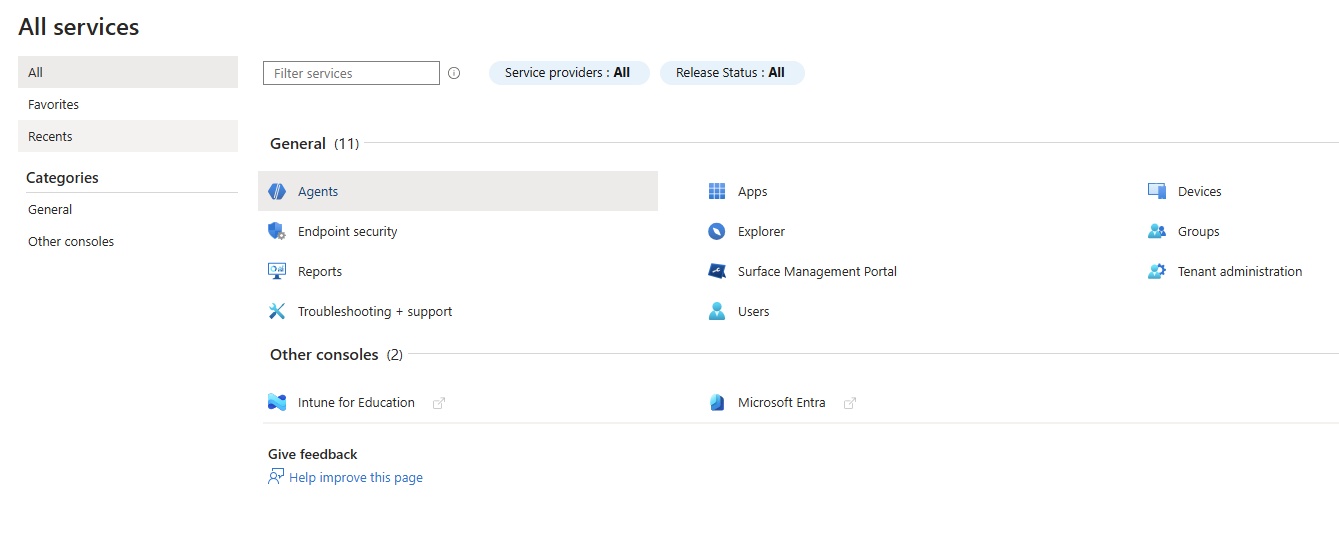Screen dimensions: 1339x541
Task: Select the Users person icon
Action: 717,311
